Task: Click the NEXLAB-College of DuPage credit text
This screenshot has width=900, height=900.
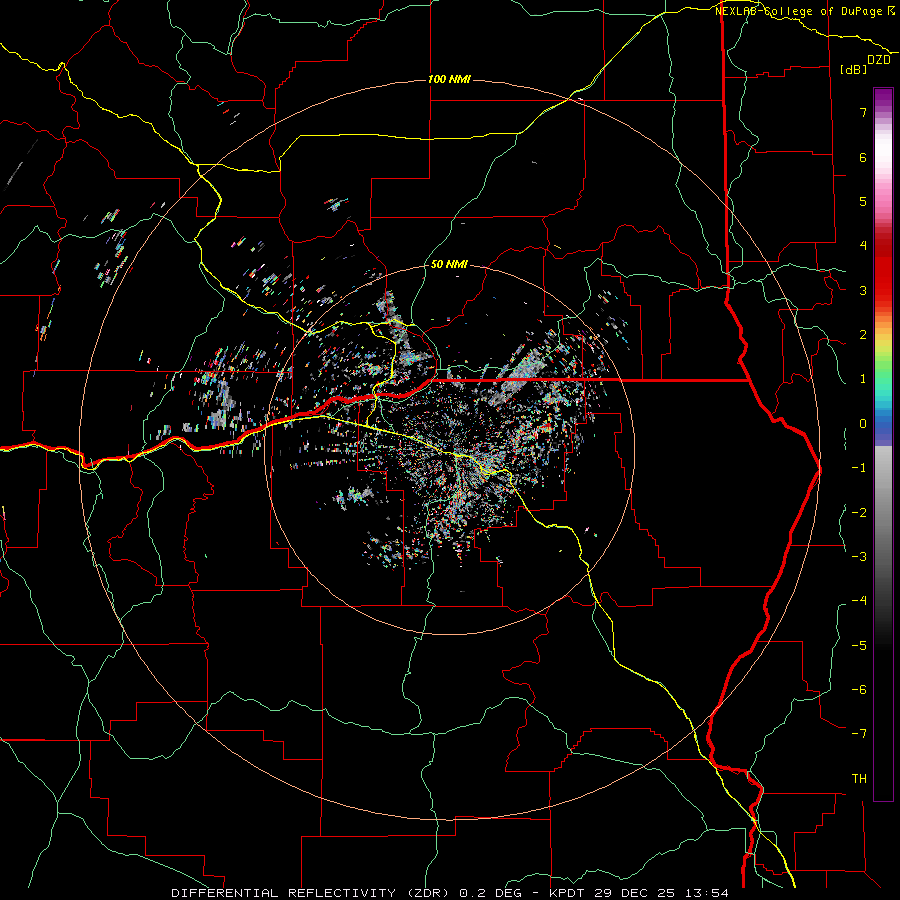Action: tap(798, 11)
